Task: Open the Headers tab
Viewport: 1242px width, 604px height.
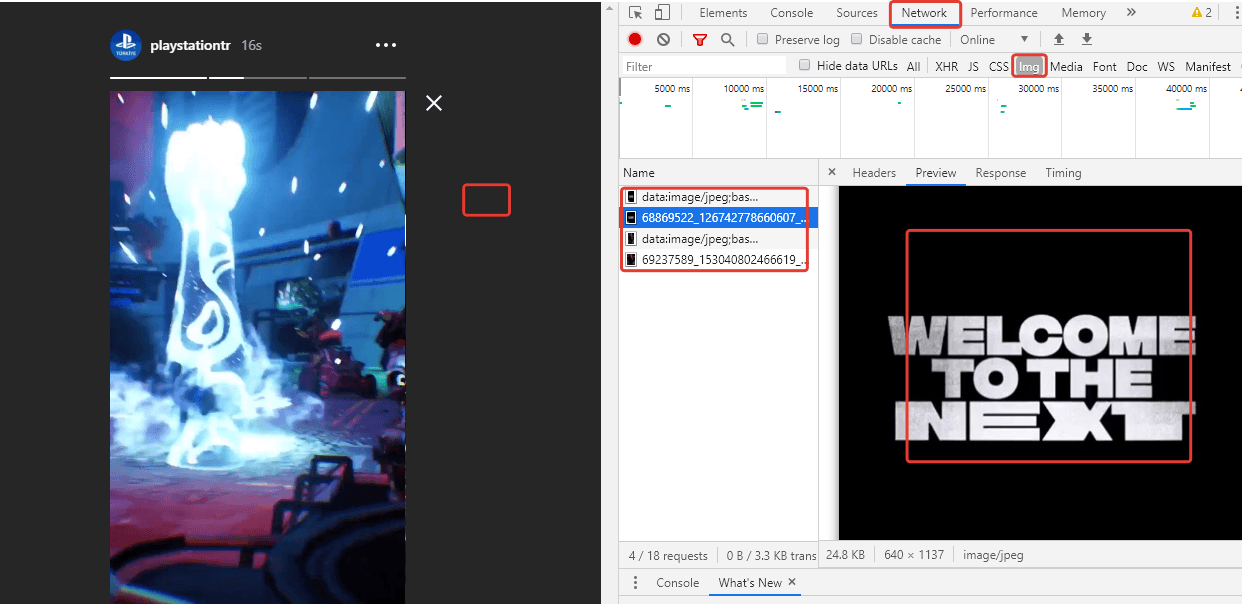Action: tap(874, 172)
